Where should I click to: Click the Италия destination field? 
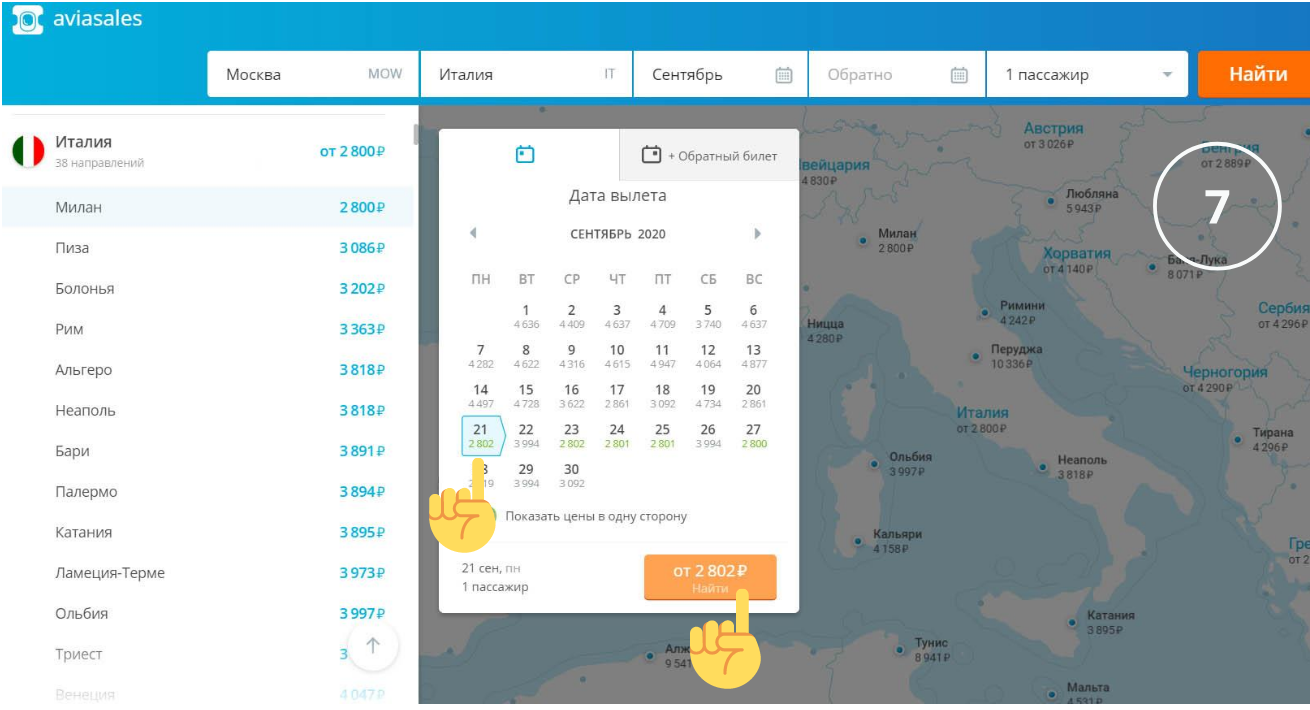coord(526,75)
